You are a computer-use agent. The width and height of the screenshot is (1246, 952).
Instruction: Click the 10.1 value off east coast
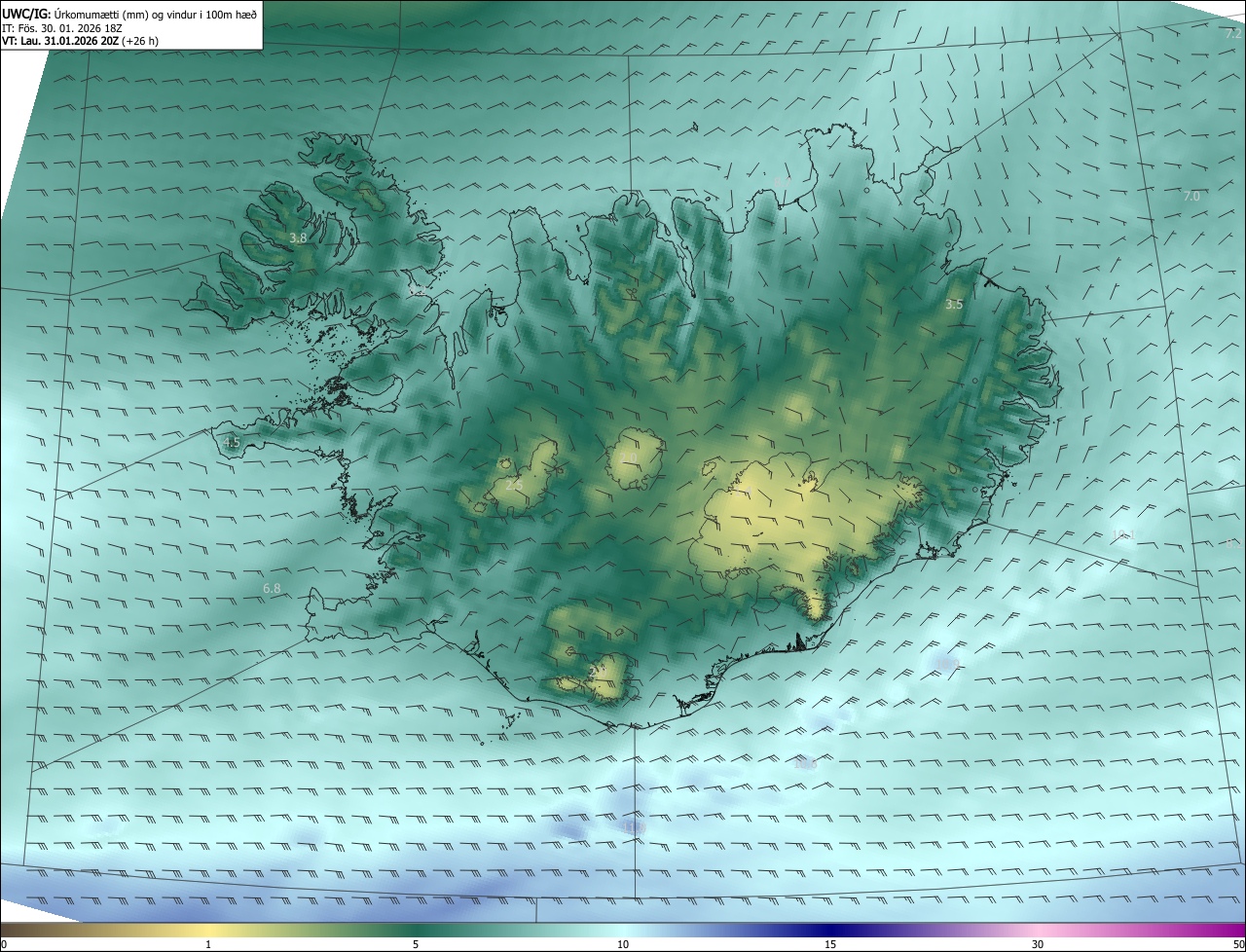pos(1122,535)
